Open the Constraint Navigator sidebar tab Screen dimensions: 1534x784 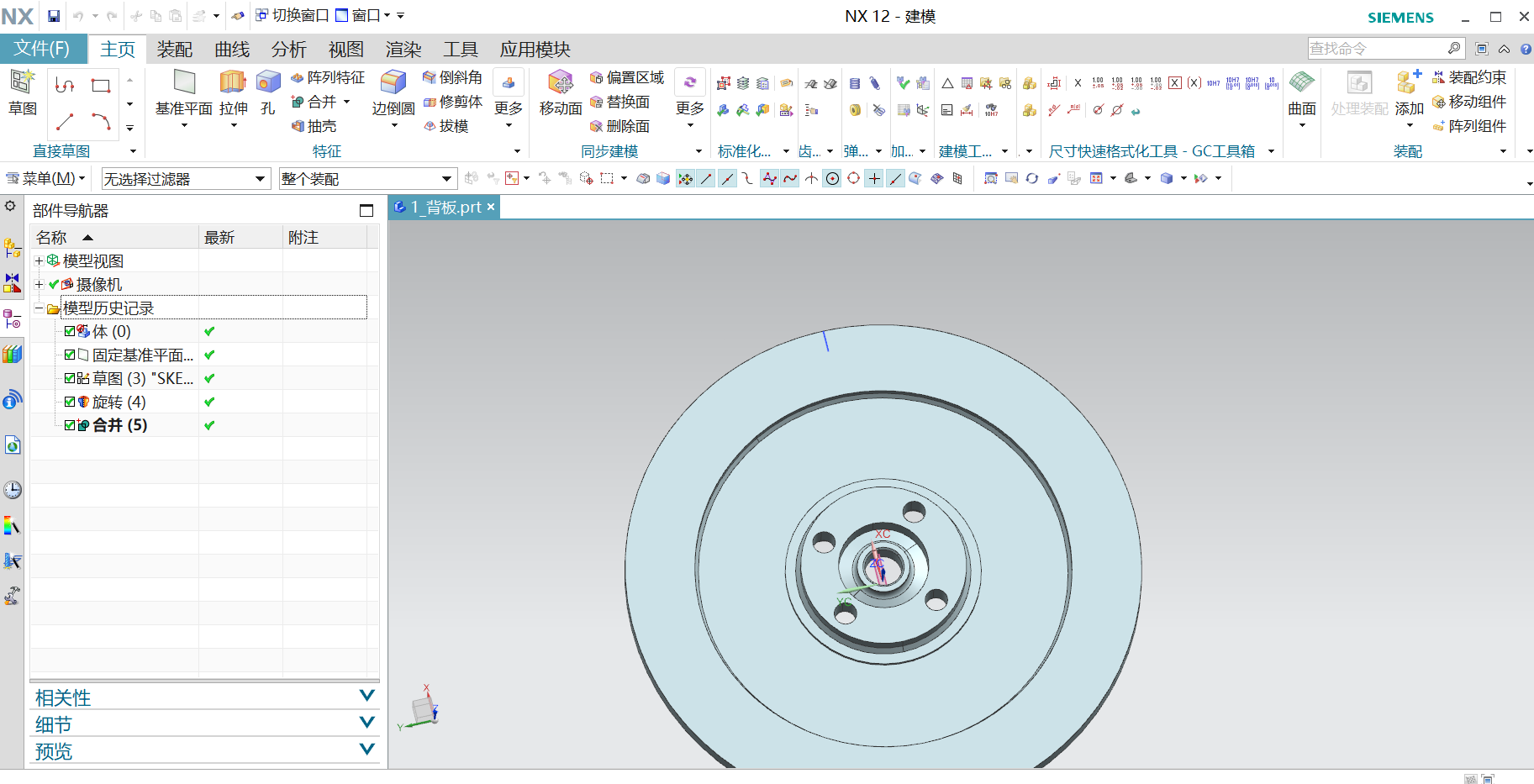click(13, 282)
